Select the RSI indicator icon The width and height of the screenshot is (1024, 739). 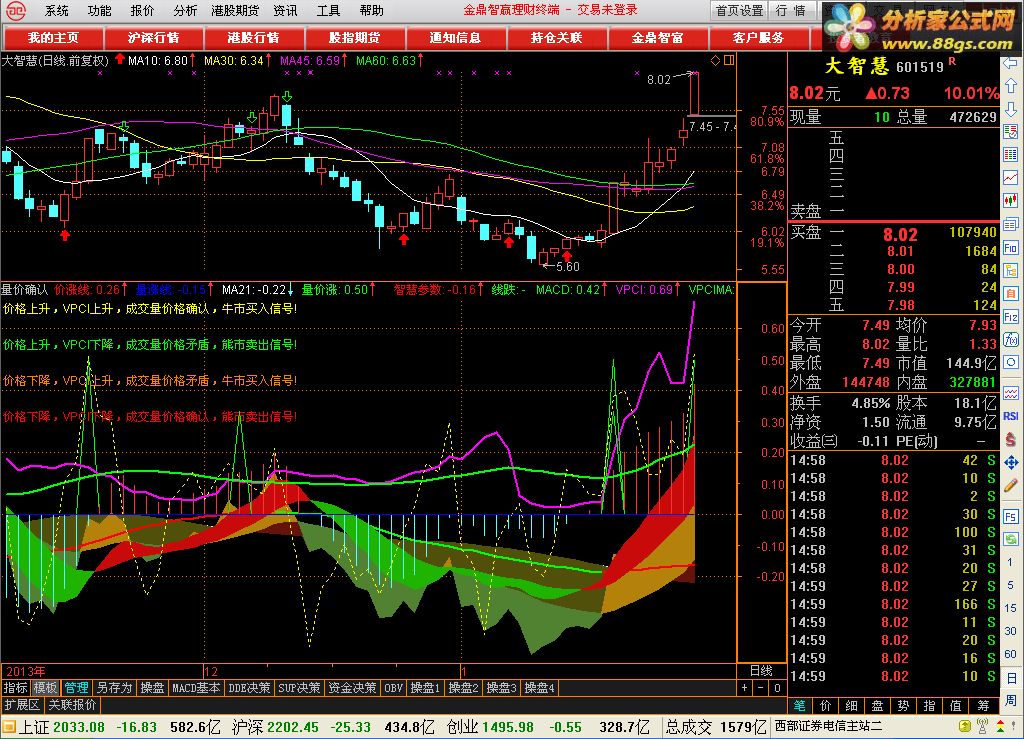1010,416
